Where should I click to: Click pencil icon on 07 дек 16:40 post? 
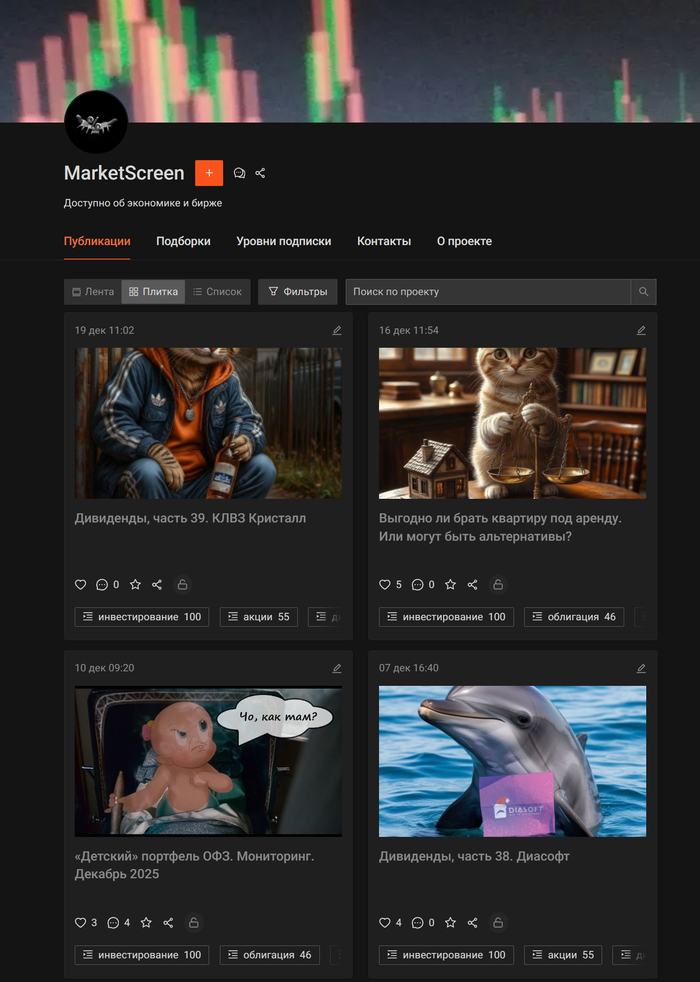tap(641, 668)
